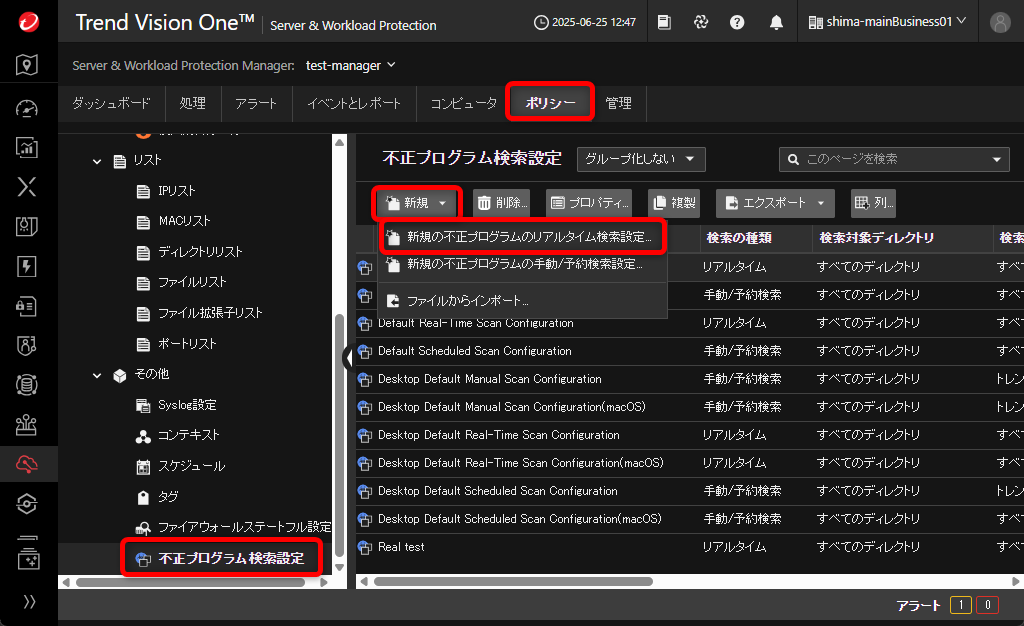Select ディレクトリリスト in tree
This screenshot has height=626, width=1024.
200,252
